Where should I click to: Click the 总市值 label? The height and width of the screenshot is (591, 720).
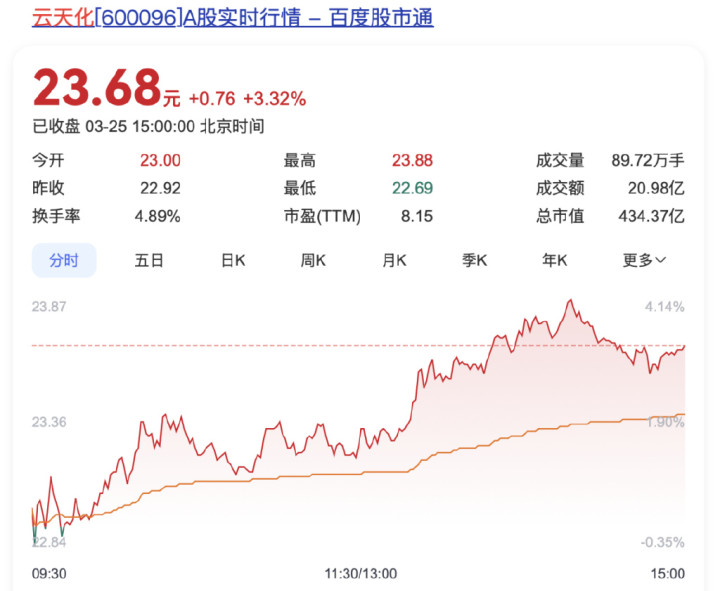pyautogui.click(x=560, y=216)
